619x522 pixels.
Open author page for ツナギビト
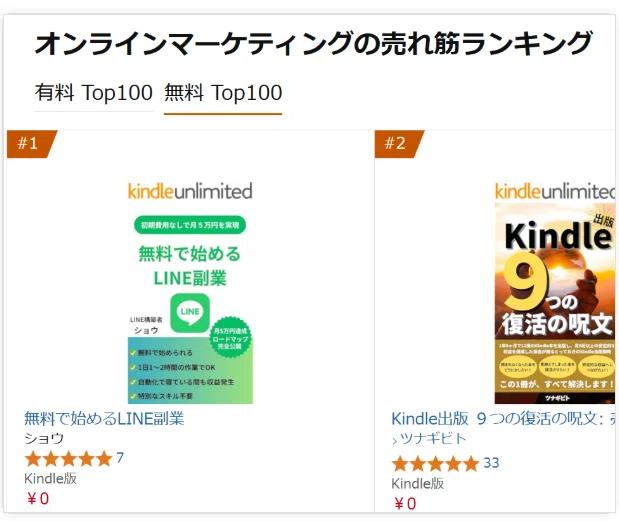click(x=433, y=438)
